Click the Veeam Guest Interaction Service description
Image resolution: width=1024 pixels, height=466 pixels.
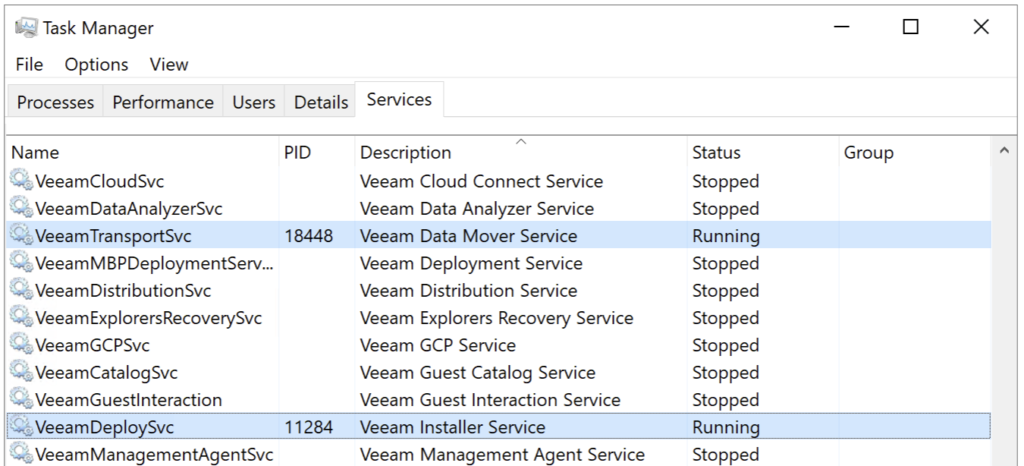490,400
